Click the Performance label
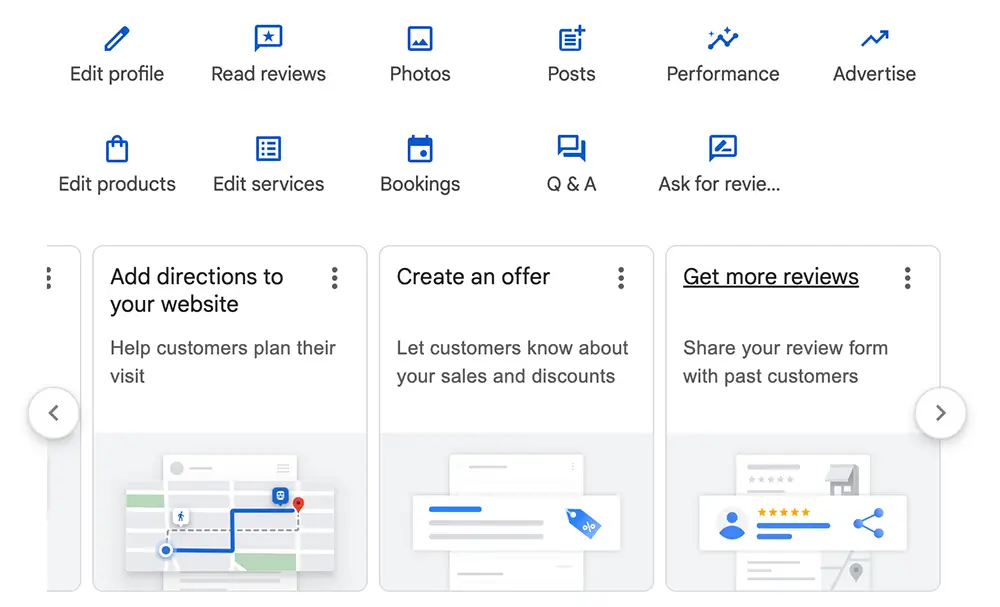Viewport: 1000px width, 607px height. click(x=723, y=74)
